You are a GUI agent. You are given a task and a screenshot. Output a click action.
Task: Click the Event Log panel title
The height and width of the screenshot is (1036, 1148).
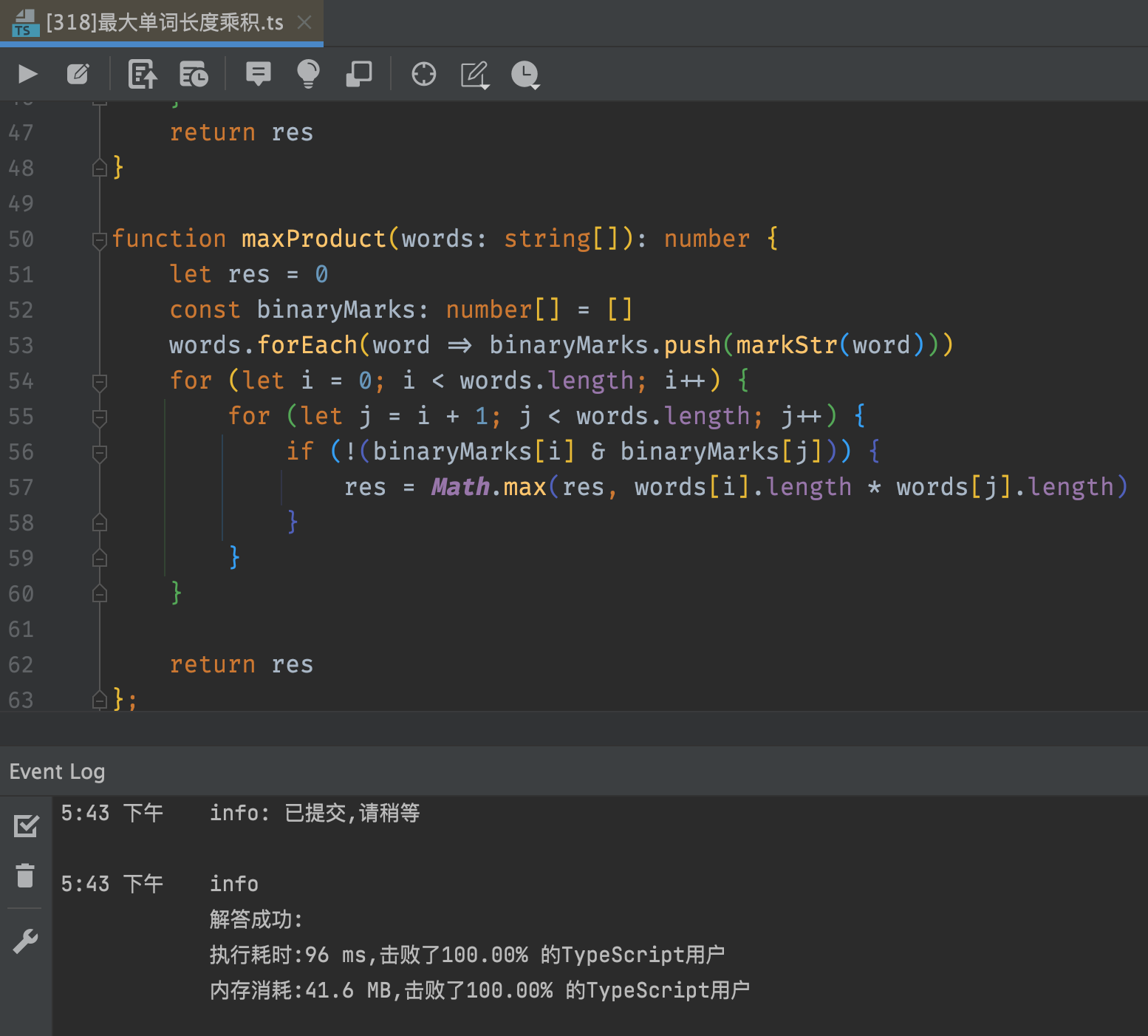point(57,771)
